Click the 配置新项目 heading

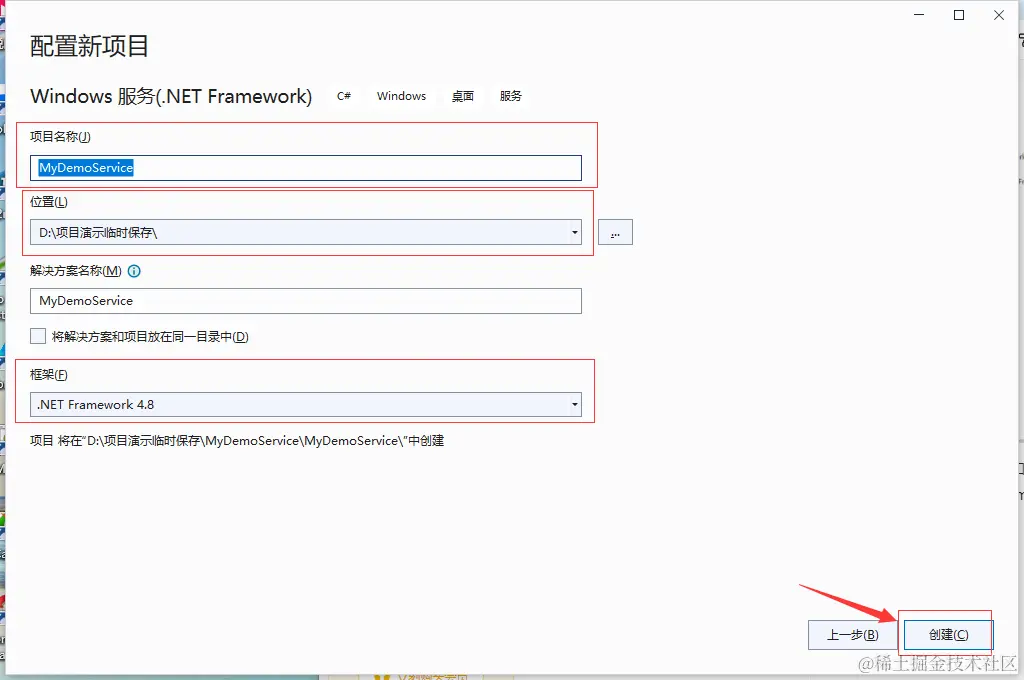(x=89, y=46)
